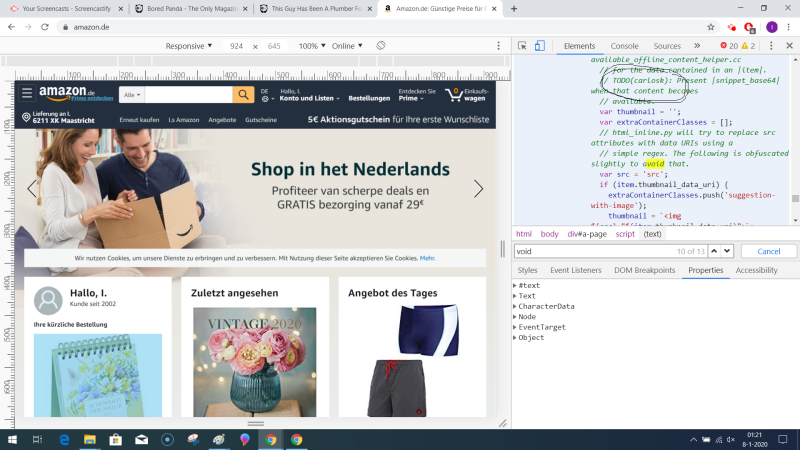Go to previous carousel slide arrow
This screenshot has width=800, height=450.
pos(32,189)
